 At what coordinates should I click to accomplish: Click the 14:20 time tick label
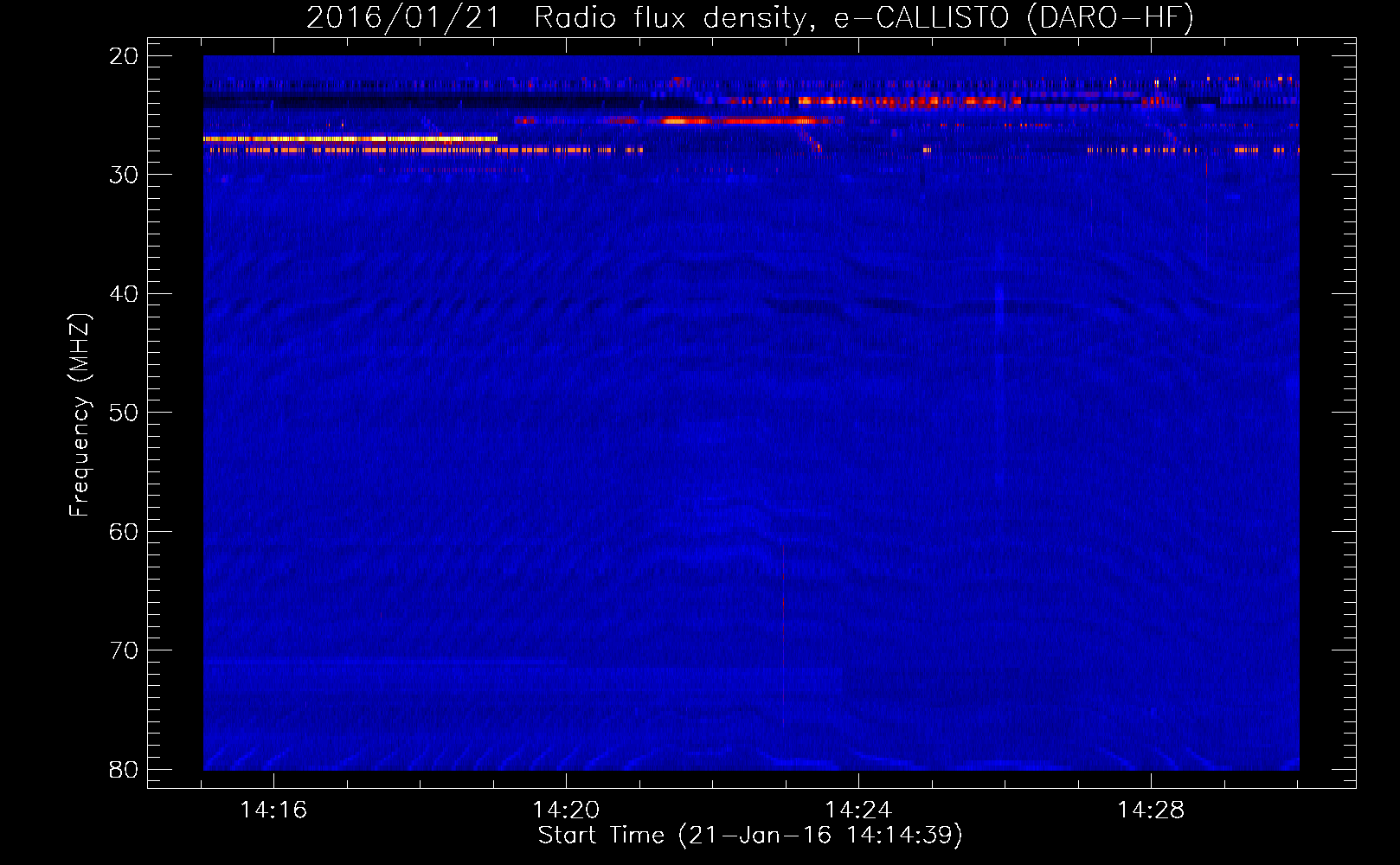(566, 811)
